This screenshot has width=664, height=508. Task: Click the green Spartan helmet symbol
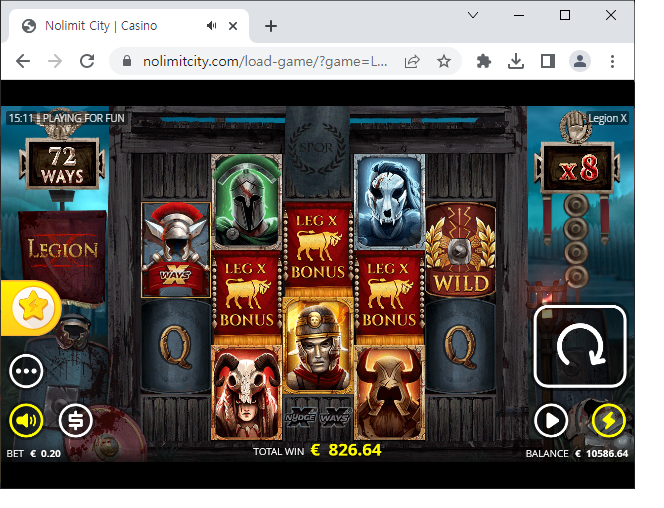(x=247, y=202)
